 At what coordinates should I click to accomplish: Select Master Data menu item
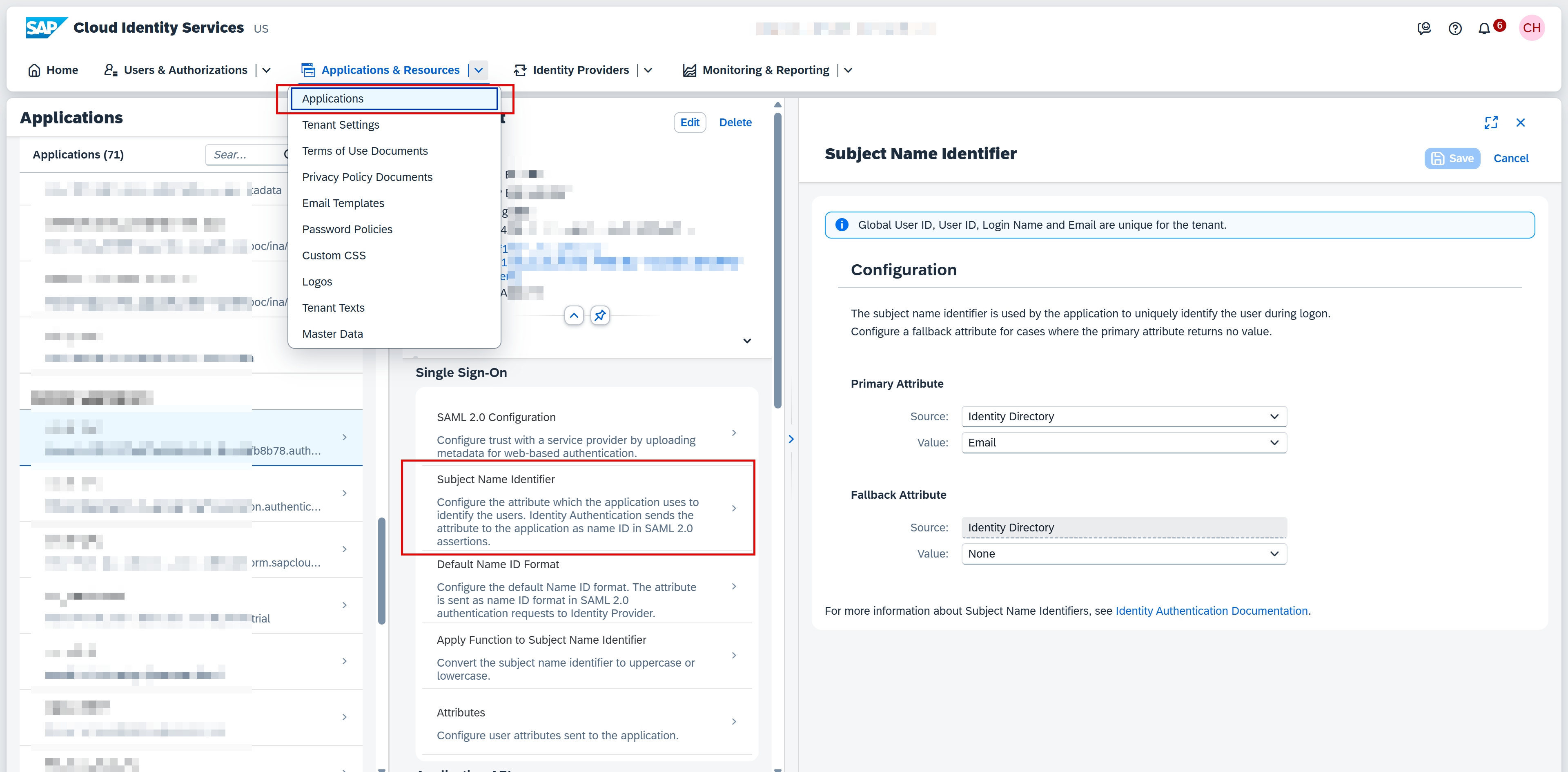394,334
